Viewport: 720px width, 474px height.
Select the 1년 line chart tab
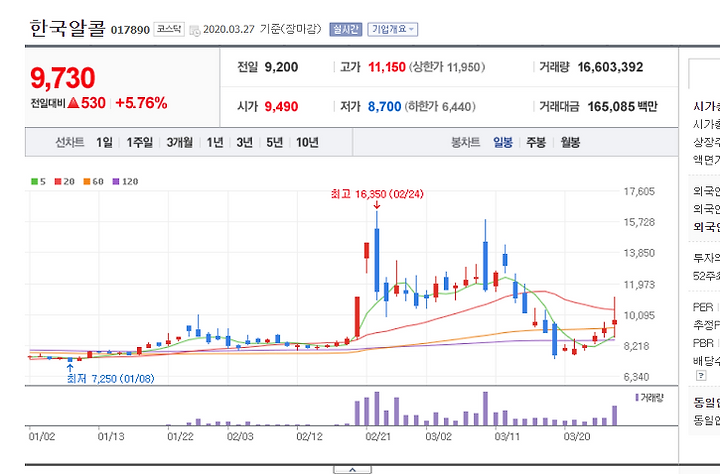215,143
